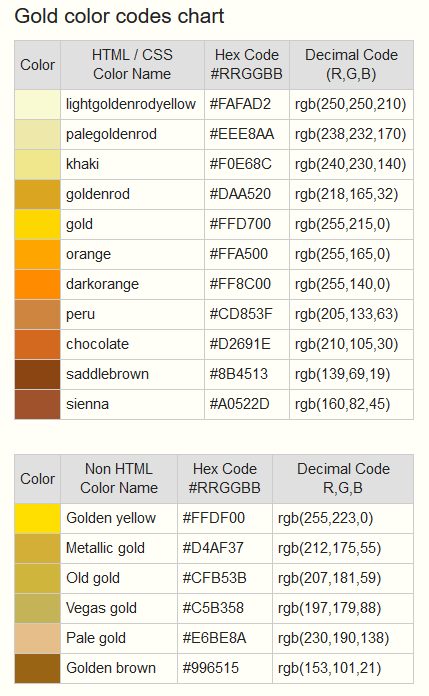Click the goldenrod color swatch
The height and width of the screenshot is (696, 429).
pyautogui.click(x=38, y=194)
